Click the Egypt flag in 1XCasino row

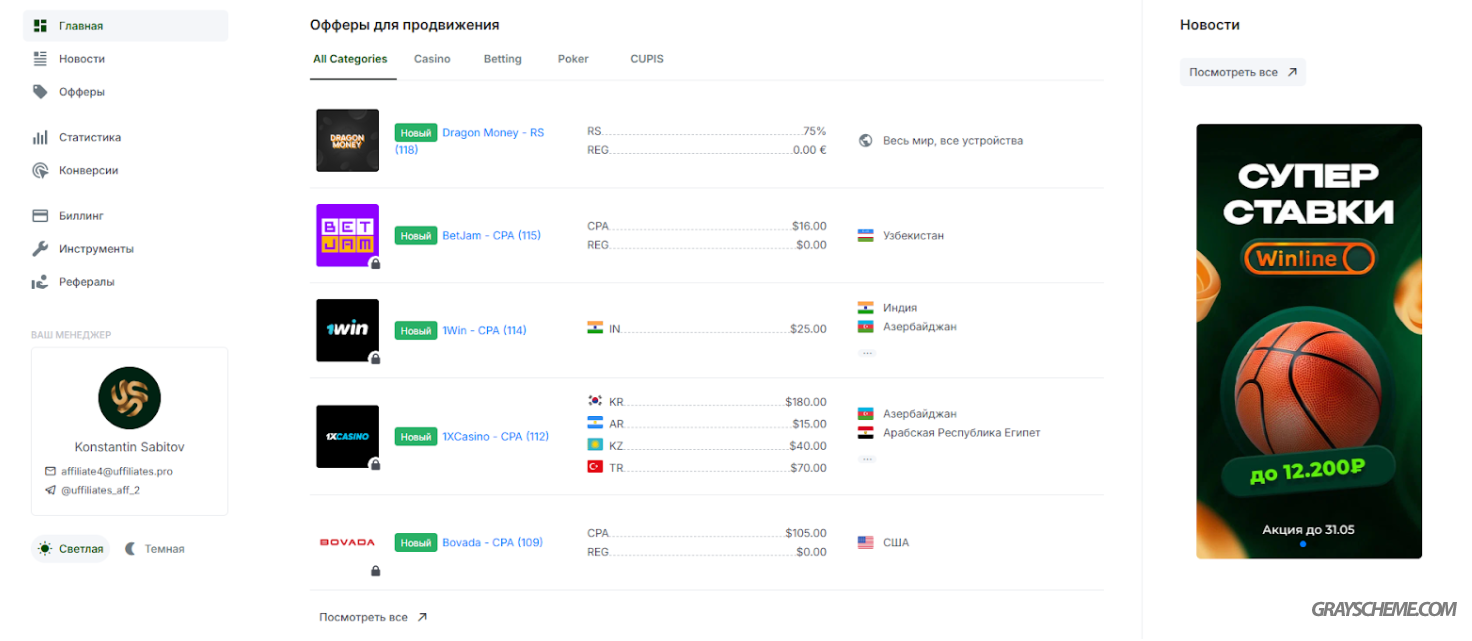pos(866,433)
